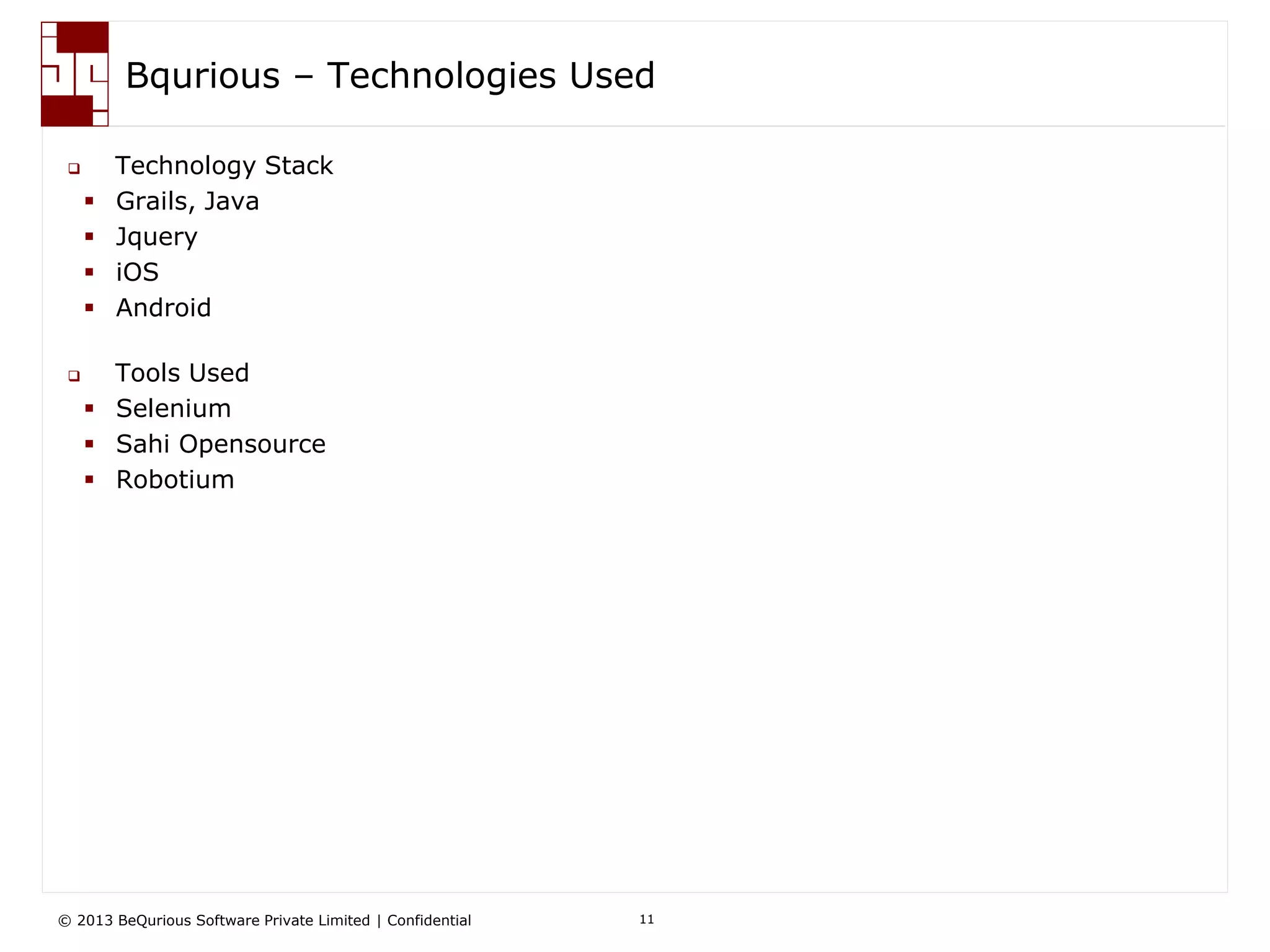This screenshot has width=1270, height=952.
Task: Click the Android list item text
Action: (164, 308)
